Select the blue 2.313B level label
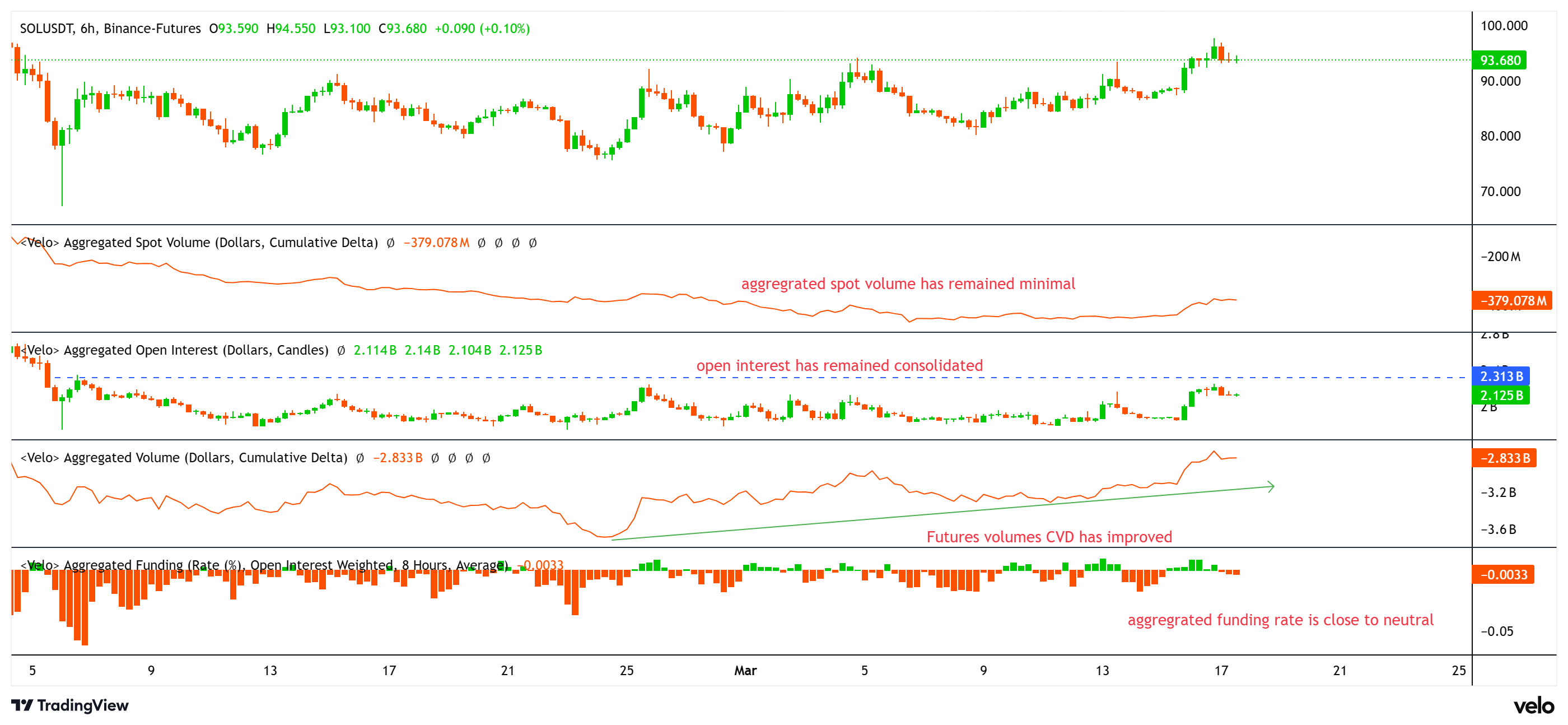The width and height of the screenshot is (1568, 725). point(1502,377)
